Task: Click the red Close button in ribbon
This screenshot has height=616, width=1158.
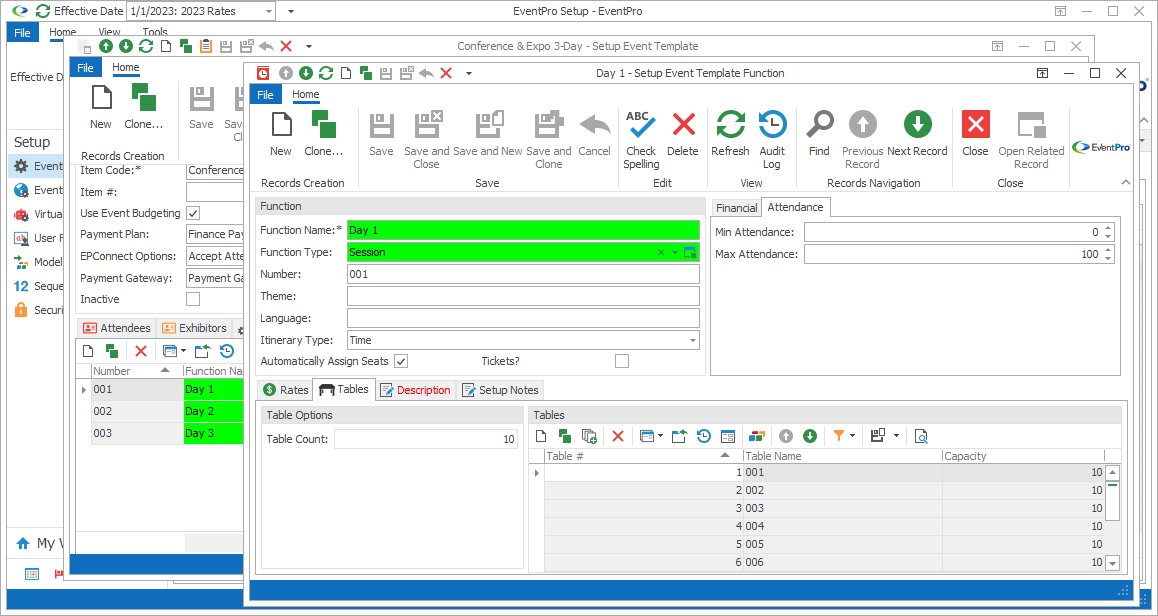Action: [976, 125]
